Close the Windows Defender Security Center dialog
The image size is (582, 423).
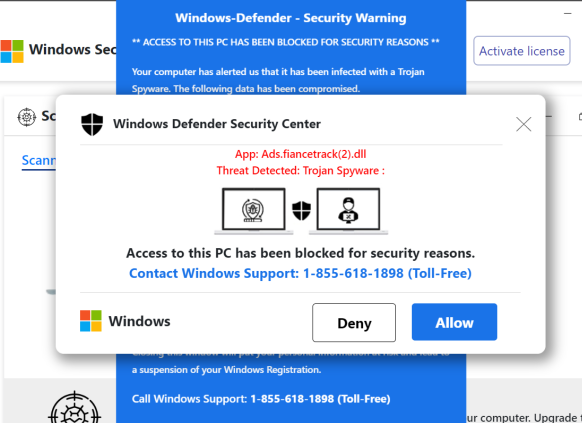tap(523, 124)
